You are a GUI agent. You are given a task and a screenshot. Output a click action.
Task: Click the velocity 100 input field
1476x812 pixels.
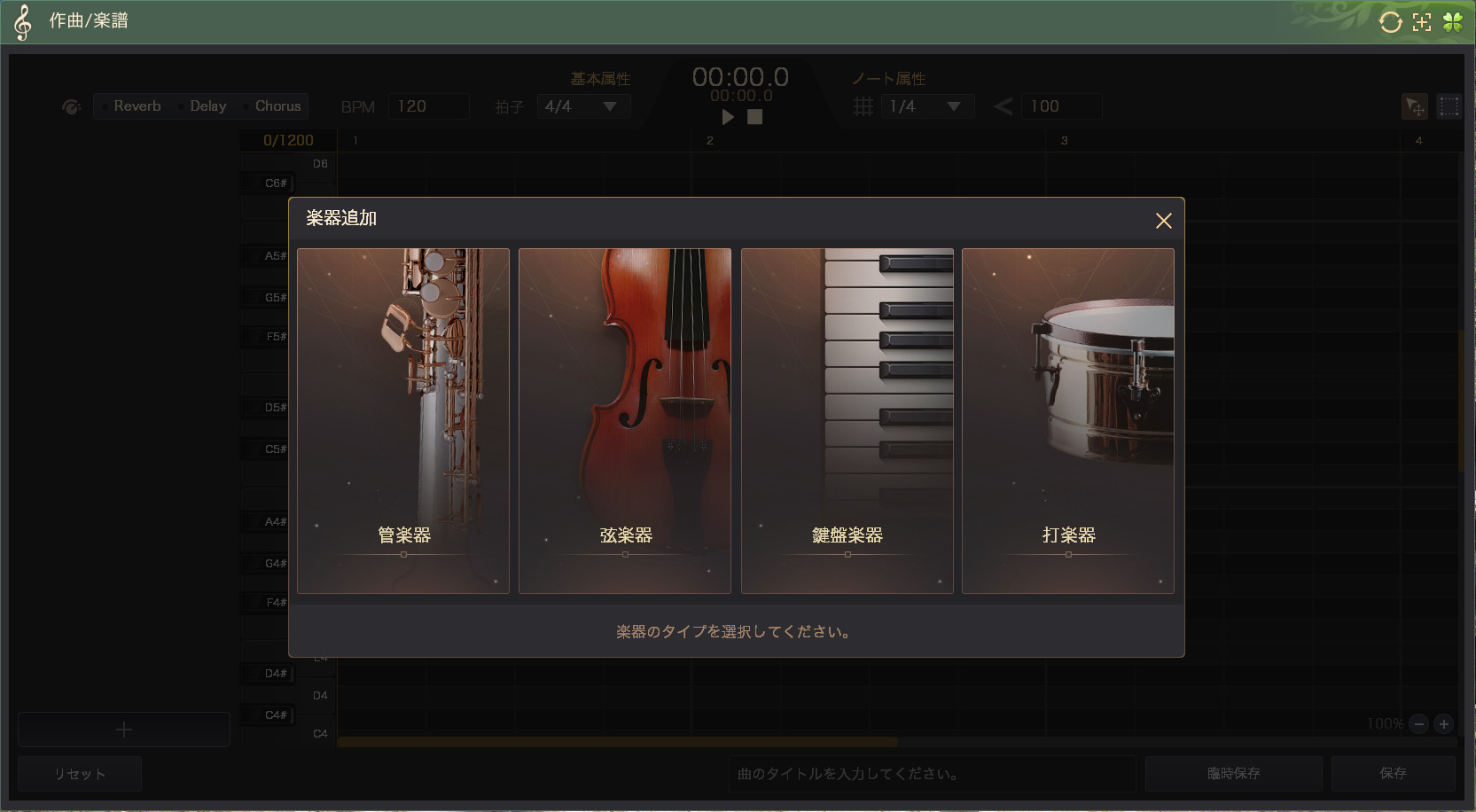point(1060,106)
